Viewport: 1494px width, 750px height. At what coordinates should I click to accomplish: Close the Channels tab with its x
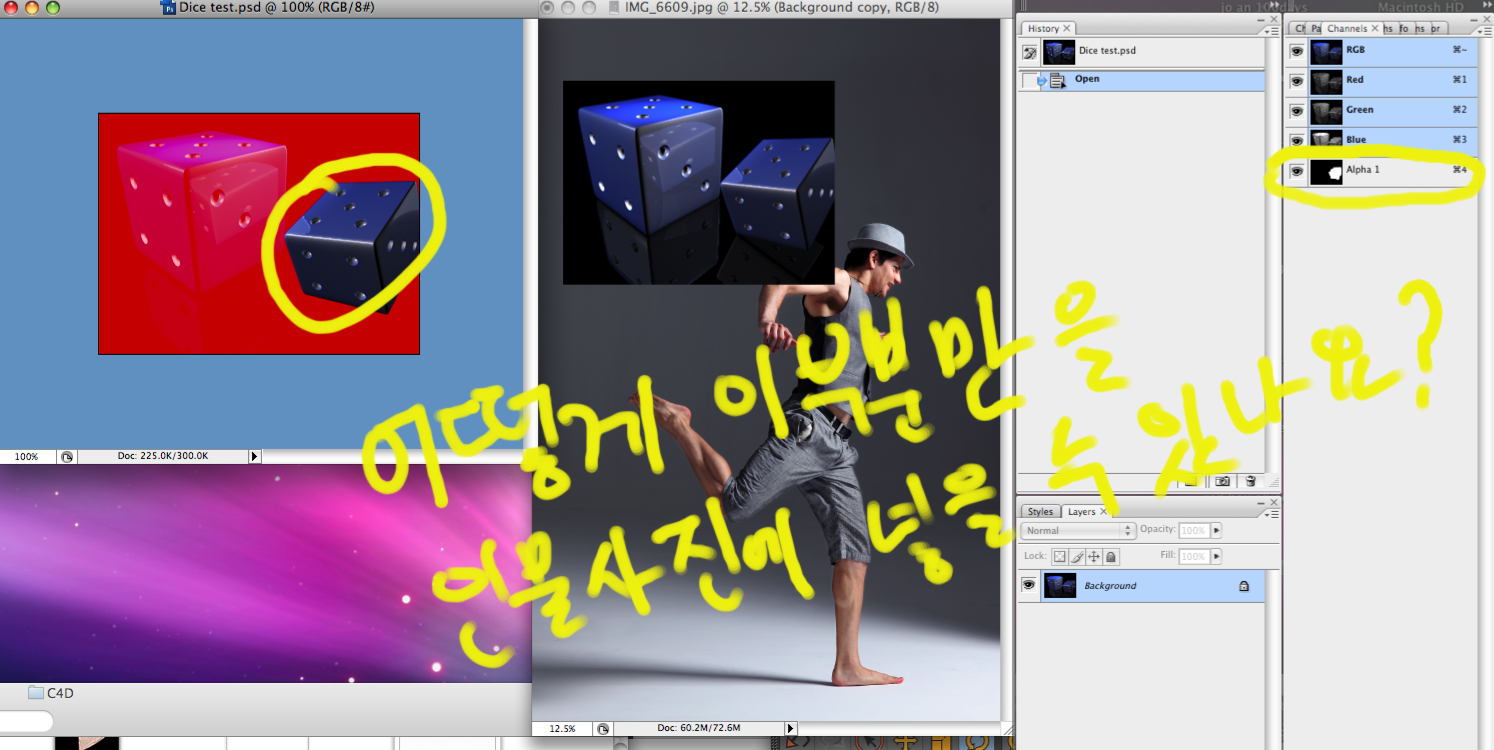1376,29
